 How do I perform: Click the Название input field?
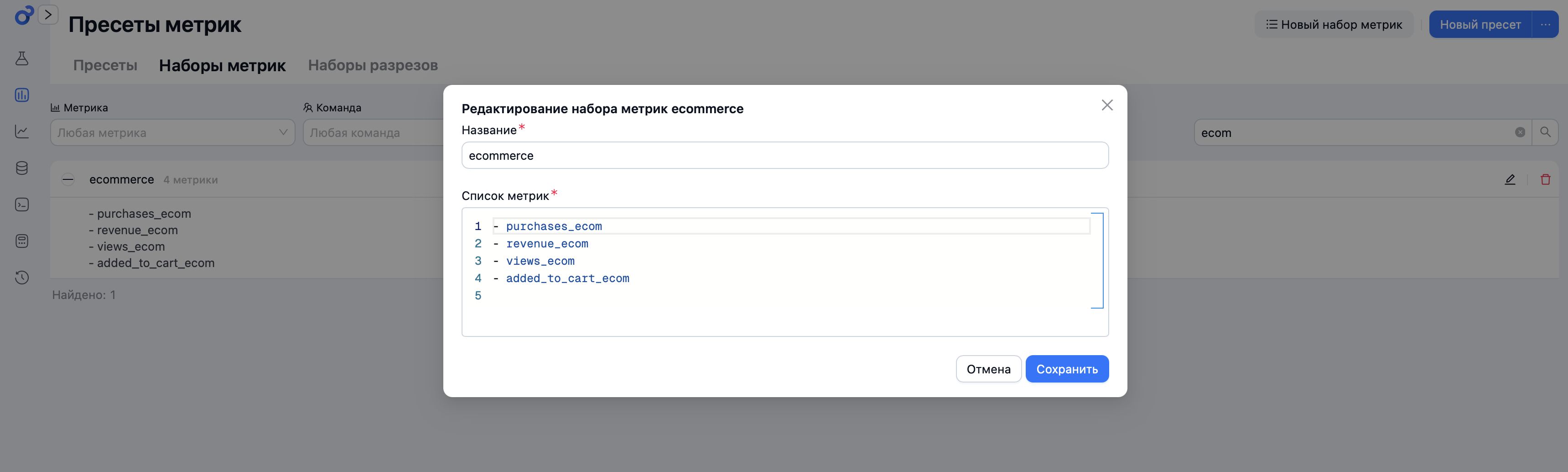pos(785,155)
